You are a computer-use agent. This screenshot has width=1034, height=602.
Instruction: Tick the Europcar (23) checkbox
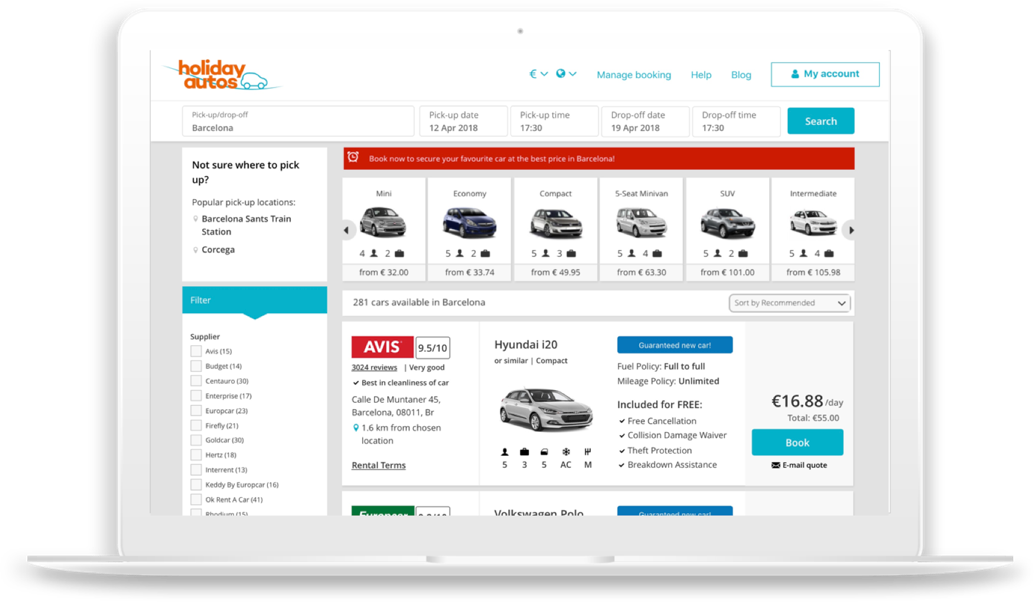196,411
